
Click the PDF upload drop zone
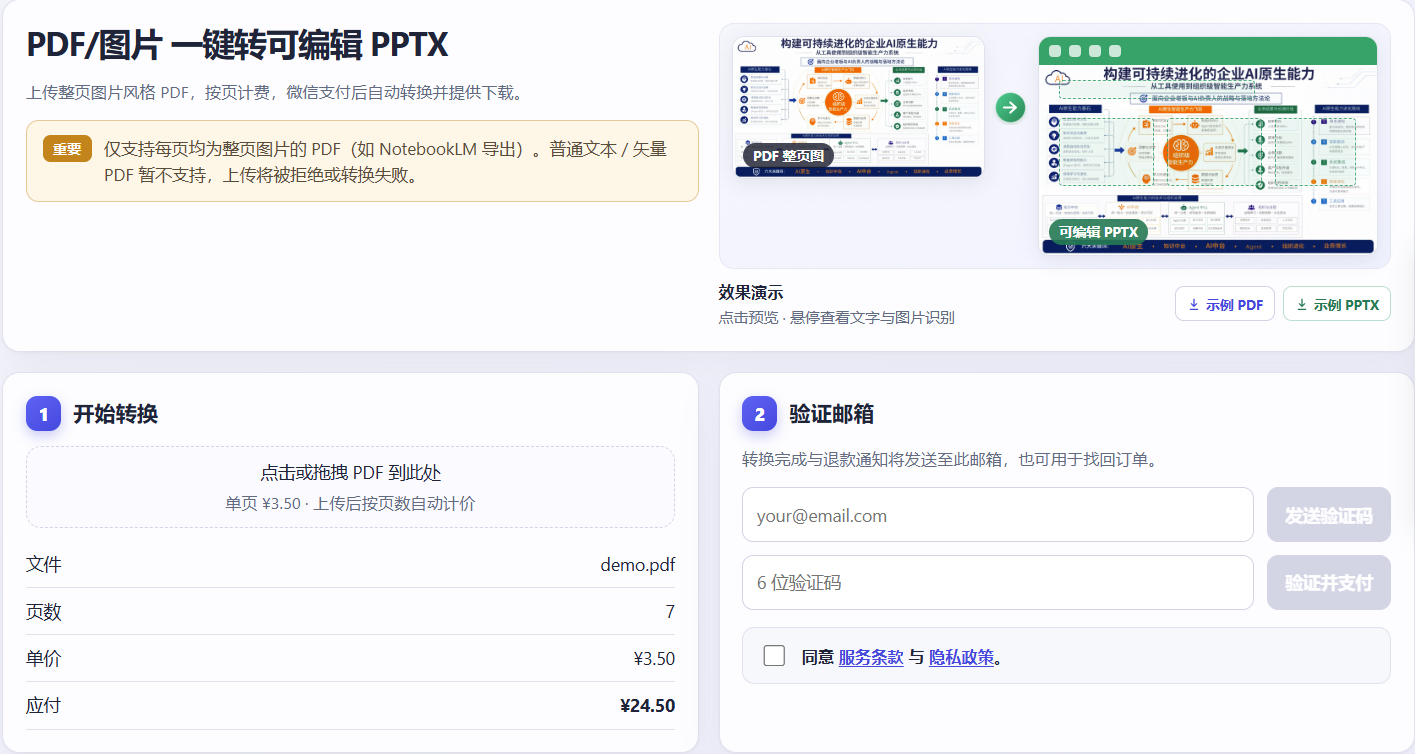click(350, 487)
